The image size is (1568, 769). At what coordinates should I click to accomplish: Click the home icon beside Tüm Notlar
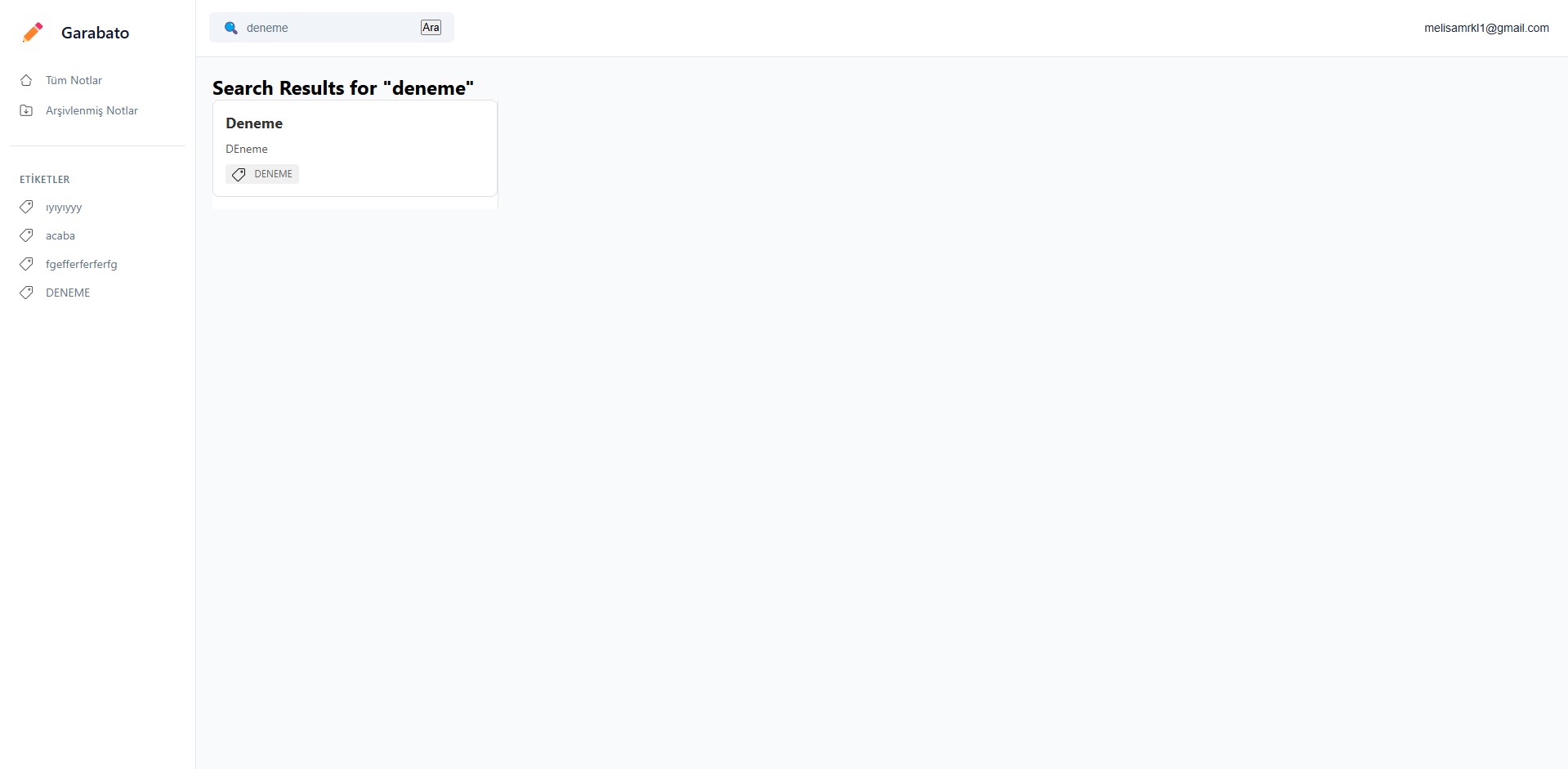coord(26,80)
